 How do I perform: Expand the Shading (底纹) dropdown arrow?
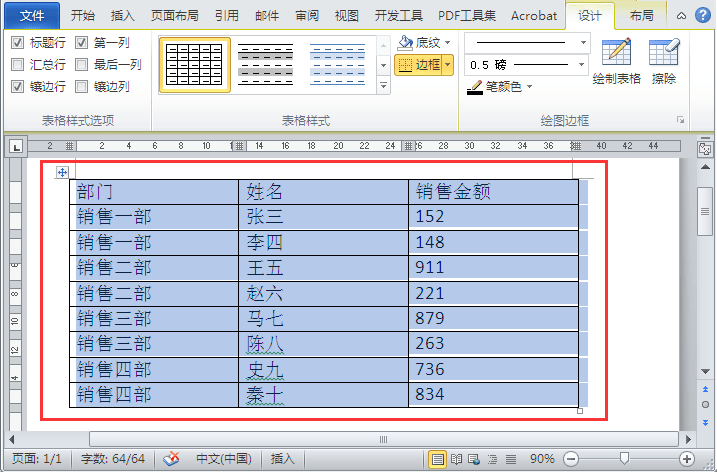pyautogui.click(x=448, y=43)
